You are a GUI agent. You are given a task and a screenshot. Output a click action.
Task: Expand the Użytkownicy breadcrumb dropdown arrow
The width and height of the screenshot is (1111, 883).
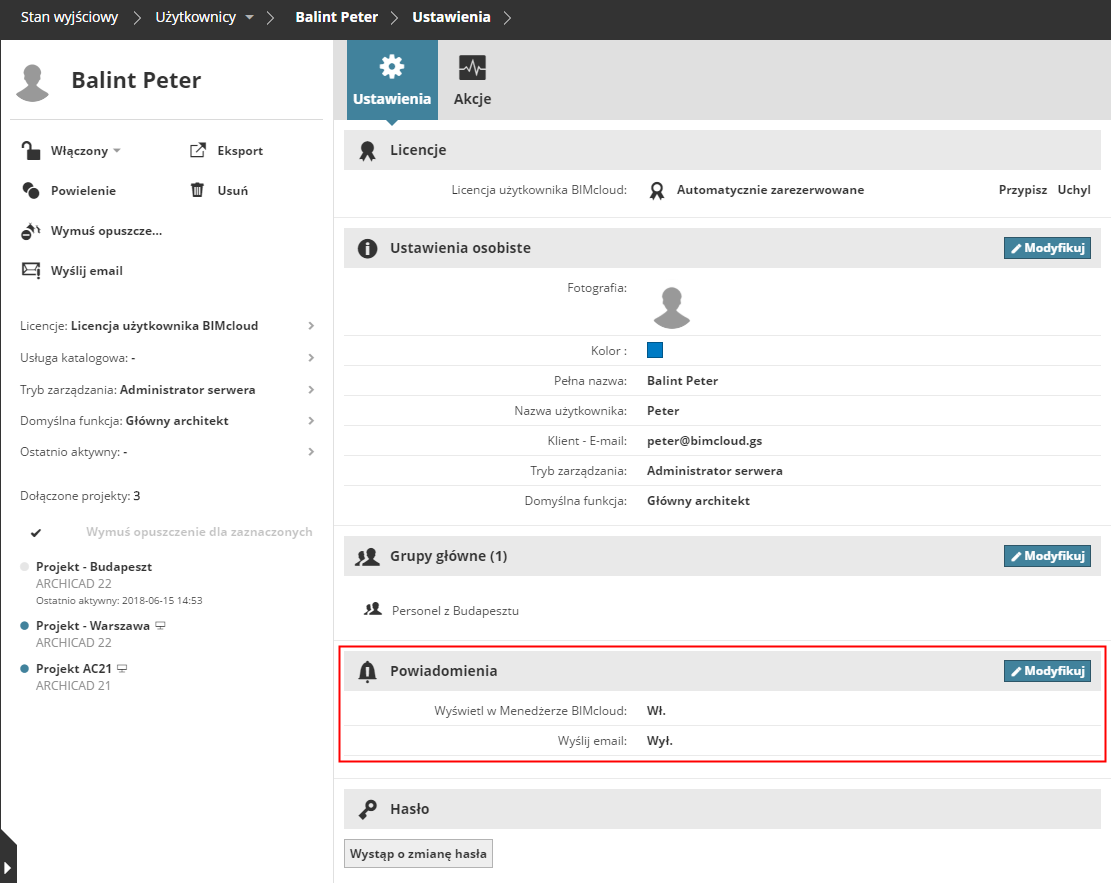(249, 18)
